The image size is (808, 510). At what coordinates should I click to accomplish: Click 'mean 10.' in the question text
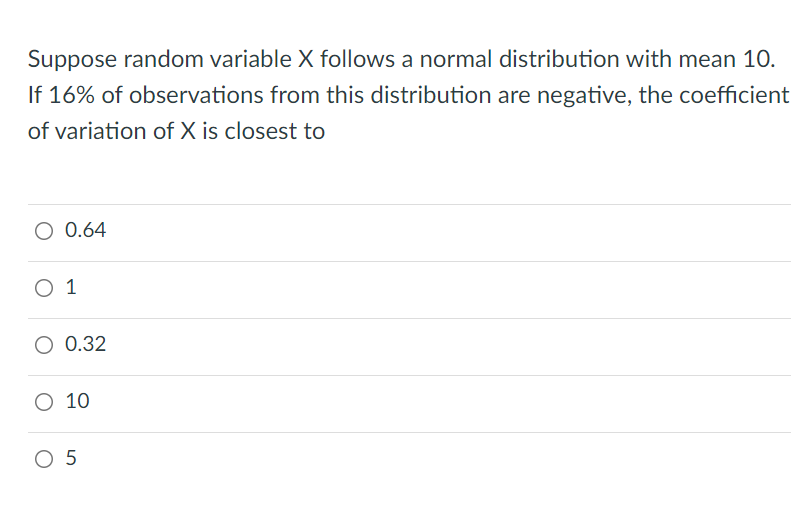pos(727,59)
